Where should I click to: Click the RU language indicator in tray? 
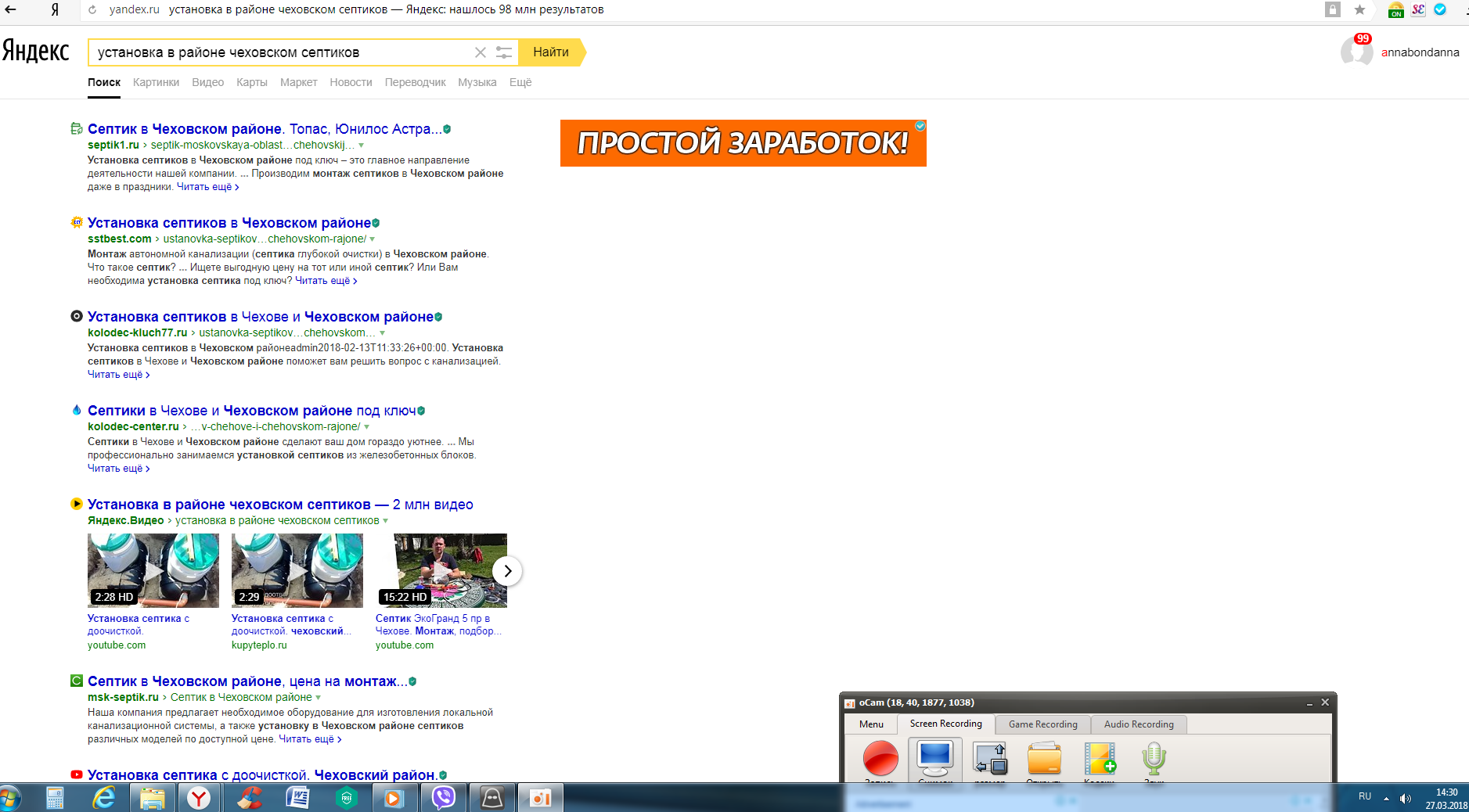click(x=1365, y=796)
